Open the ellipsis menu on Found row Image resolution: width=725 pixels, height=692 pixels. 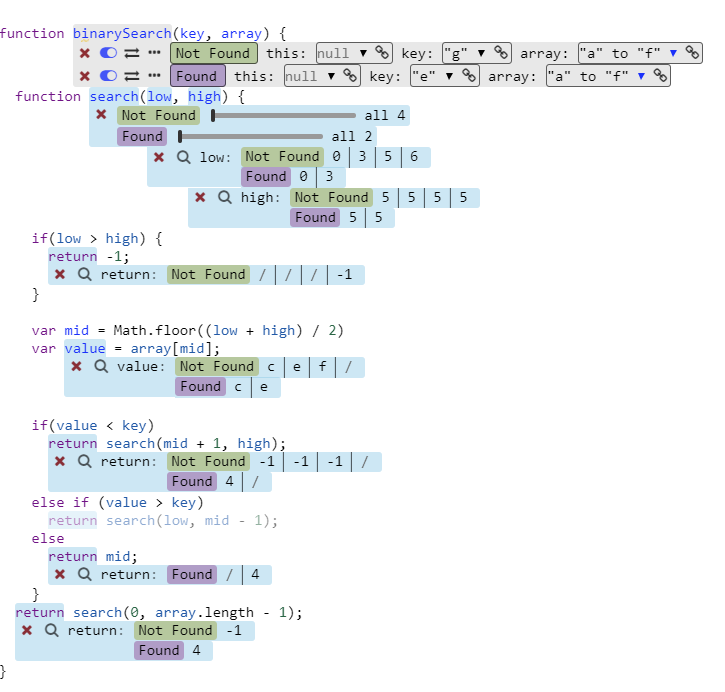click(154, 76)
